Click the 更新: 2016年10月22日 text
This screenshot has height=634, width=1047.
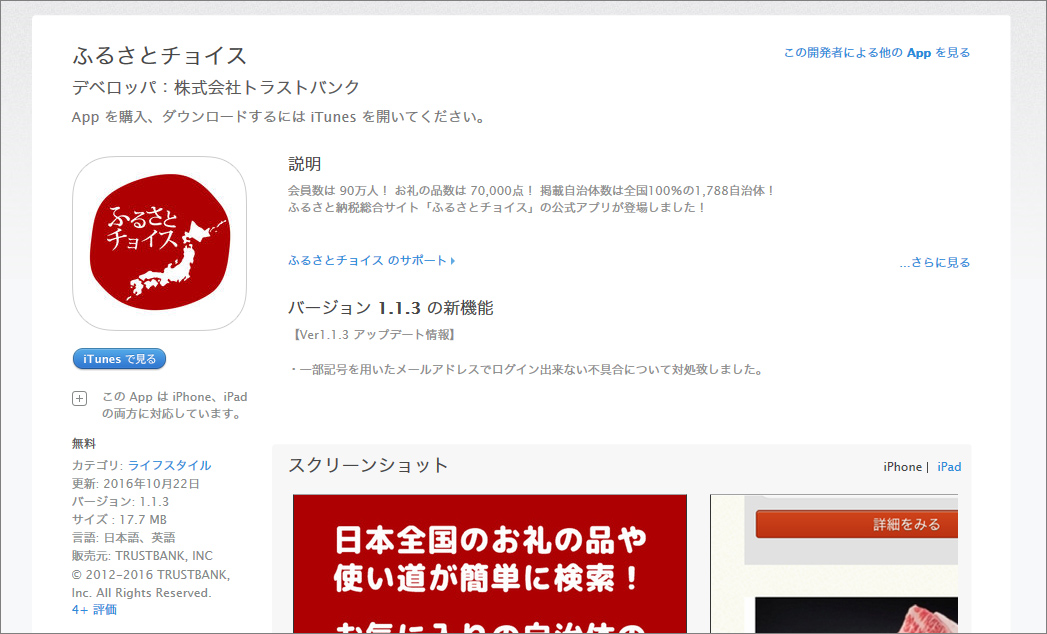point(136,484)
